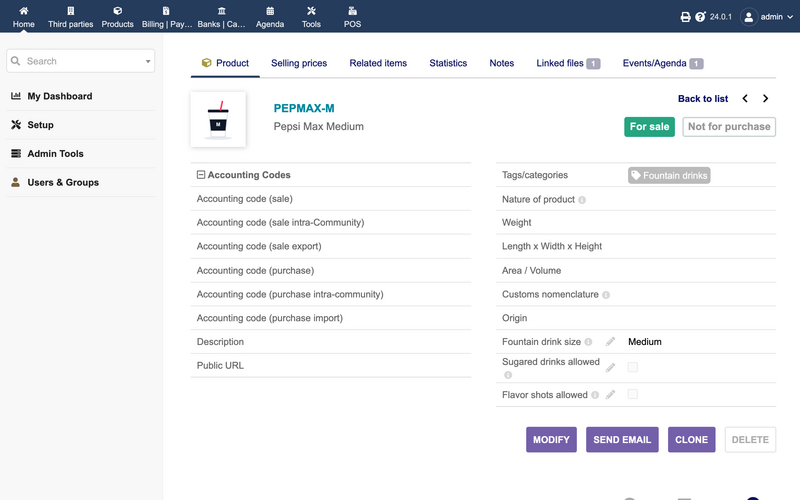Open My Dashboard in sidebar
800x500 pixels.
coord(60,96)
